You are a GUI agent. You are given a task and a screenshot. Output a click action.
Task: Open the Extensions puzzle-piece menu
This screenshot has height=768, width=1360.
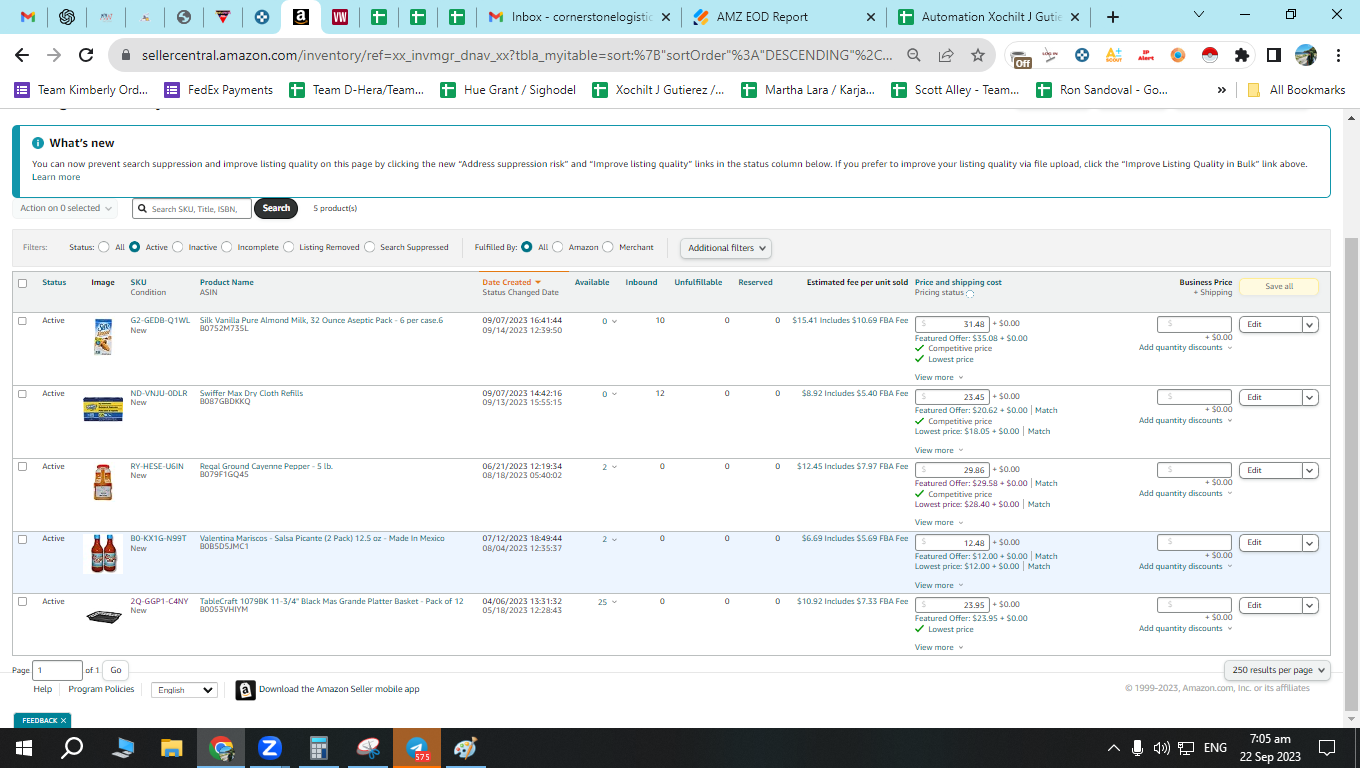1242,56
